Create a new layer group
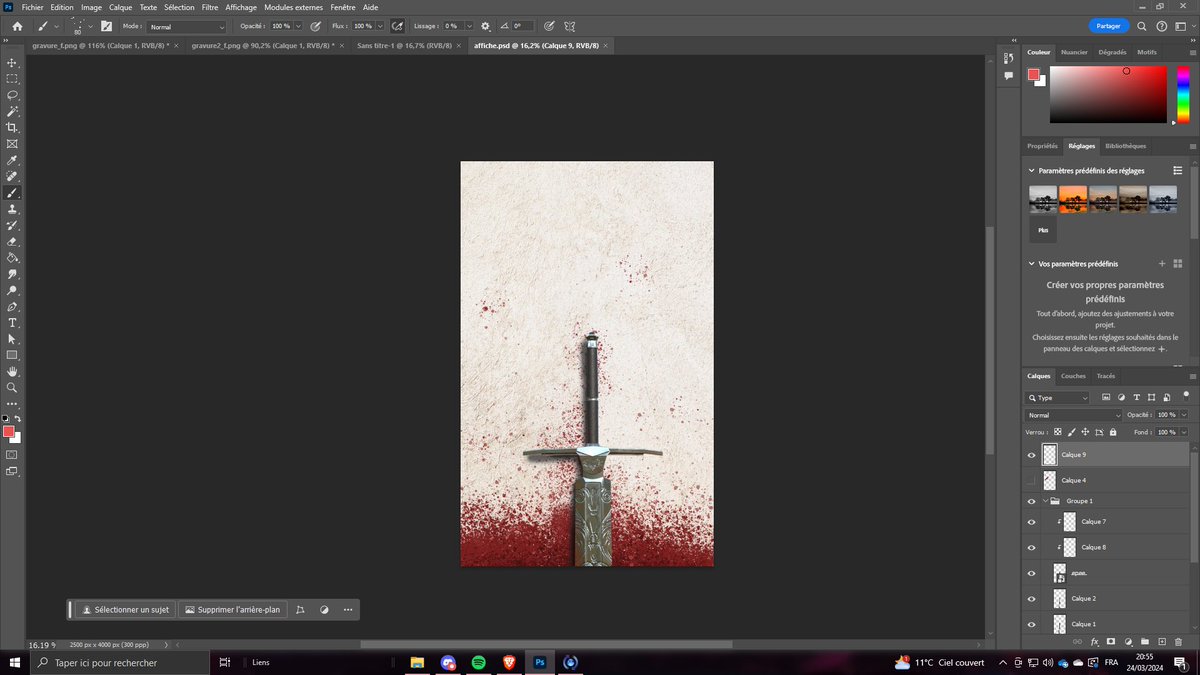 coord(1145,641)
